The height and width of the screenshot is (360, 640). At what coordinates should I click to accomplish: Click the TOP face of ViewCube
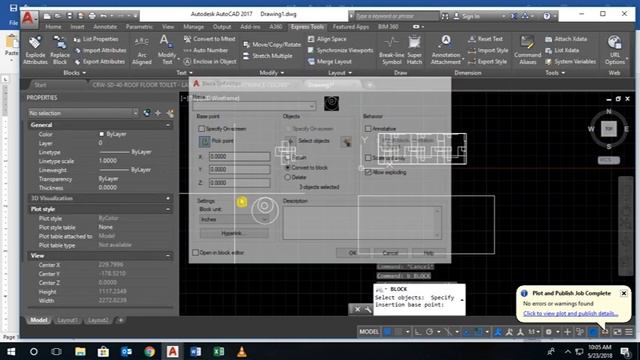click(609, 129)
